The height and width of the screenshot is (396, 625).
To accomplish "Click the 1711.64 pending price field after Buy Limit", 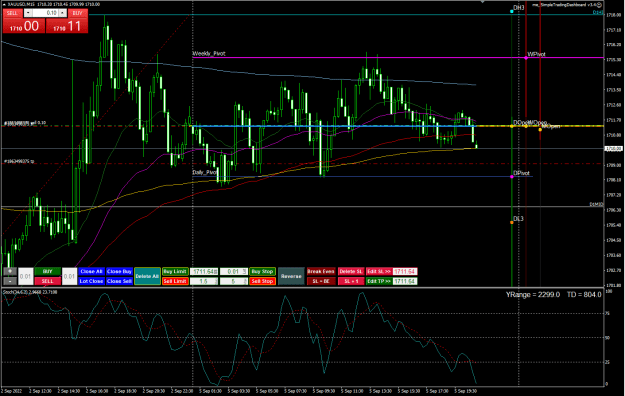I will pyautogui.click(x=204, y=272).
